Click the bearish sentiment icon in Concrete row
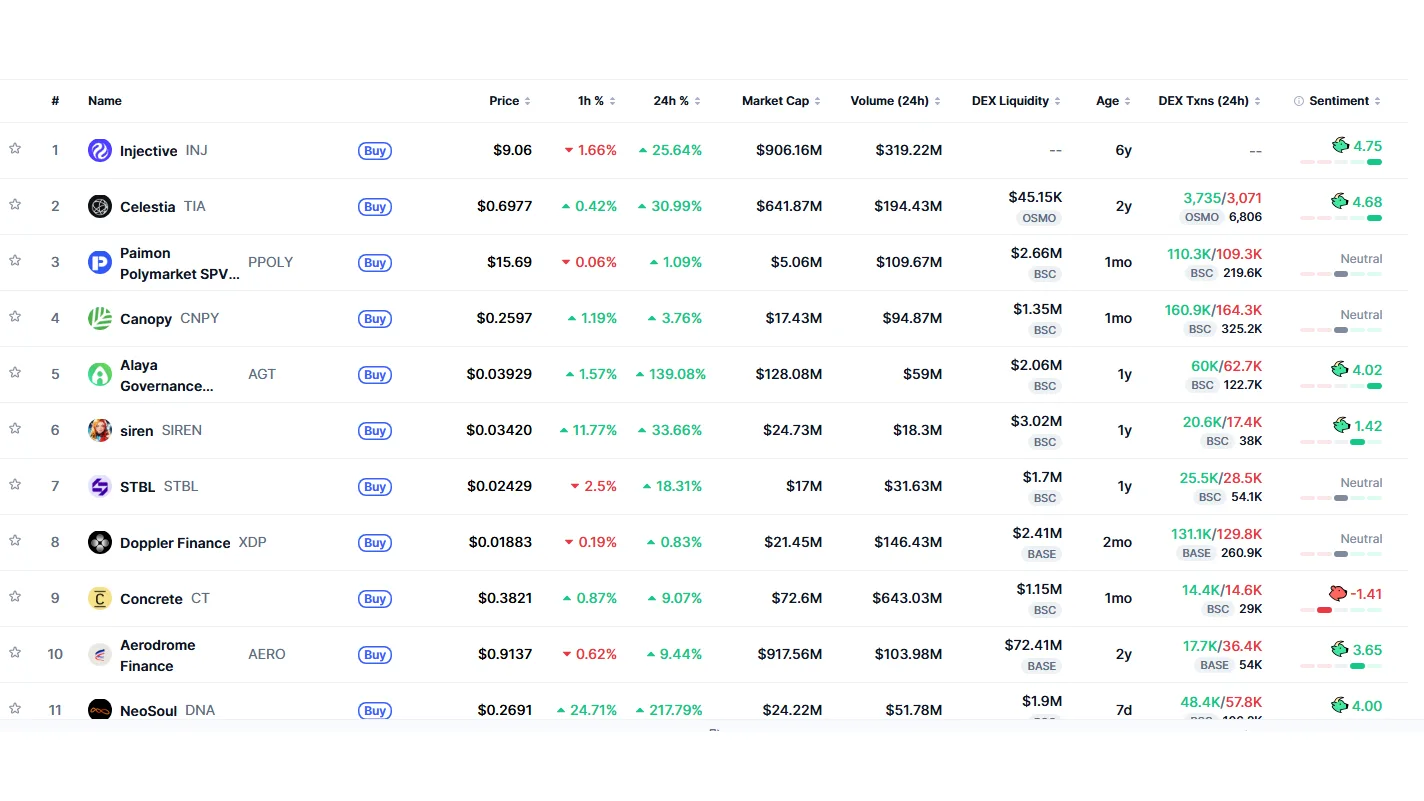The height and width of the screenshot is (801, 1424). (x=1338, y=593)
